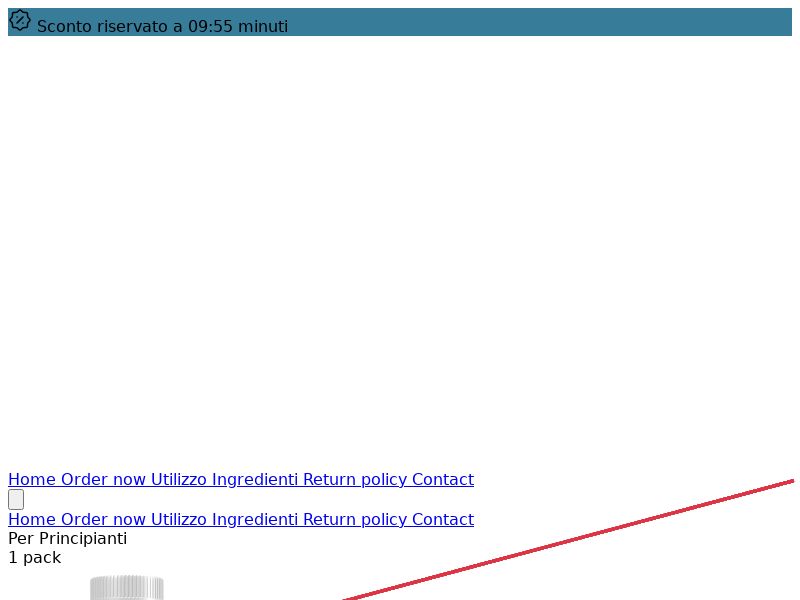800x600 pixels.
Task: Open Home link in the upper navigation row
Action: [x=32, y=480]
